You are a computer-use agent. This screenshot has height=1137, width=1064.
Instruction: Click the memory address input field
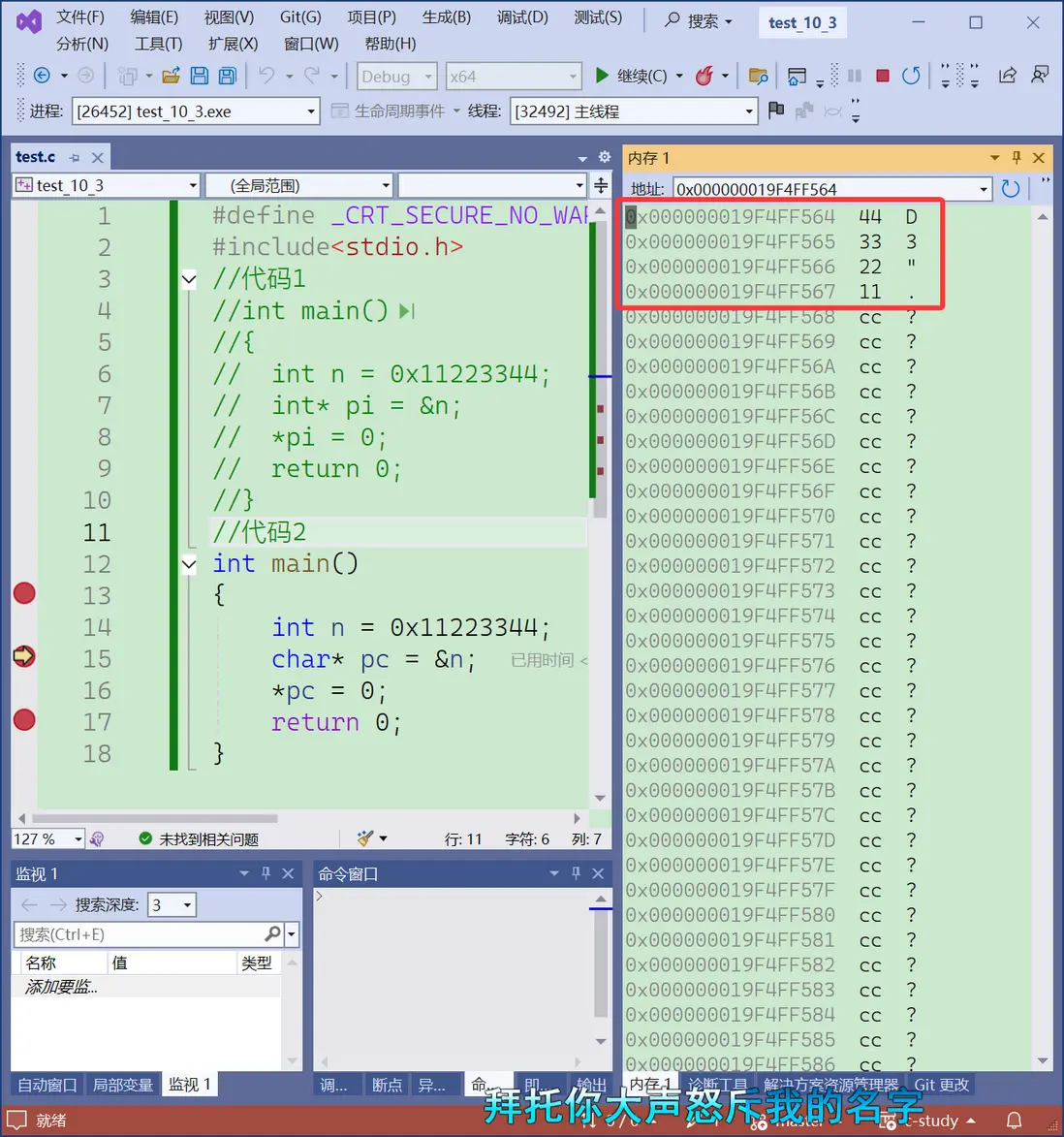(825, 189)
